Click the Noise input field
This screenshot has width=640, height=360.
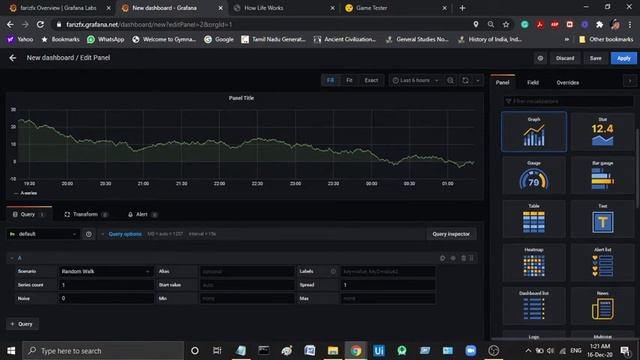pyautogui.click(x=106, y=298)
